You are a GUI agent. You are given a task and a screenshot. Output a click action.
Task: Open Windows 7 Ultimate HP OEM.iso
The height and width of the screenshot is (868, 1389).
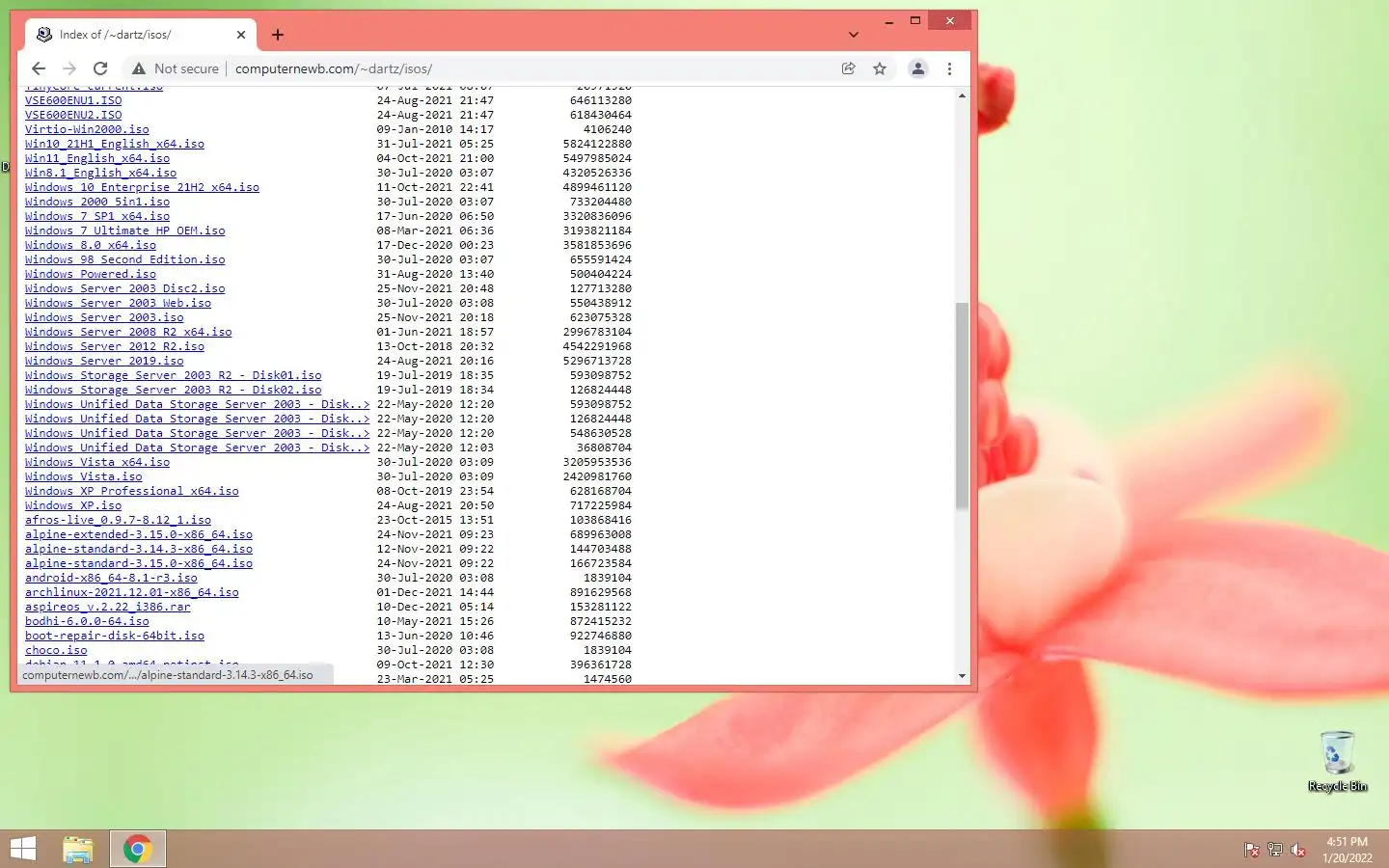124,231
